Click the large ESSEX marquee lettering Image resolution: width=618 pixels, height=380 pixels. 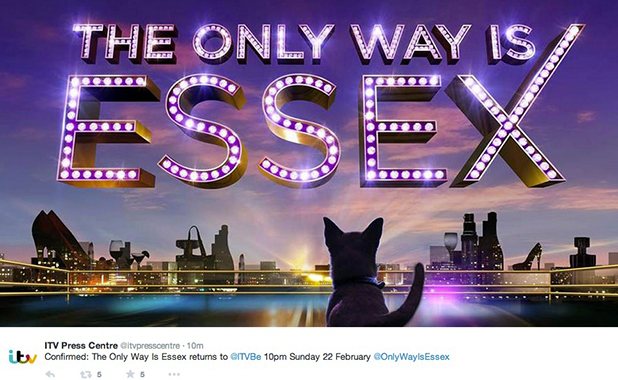tap(311, 130)
